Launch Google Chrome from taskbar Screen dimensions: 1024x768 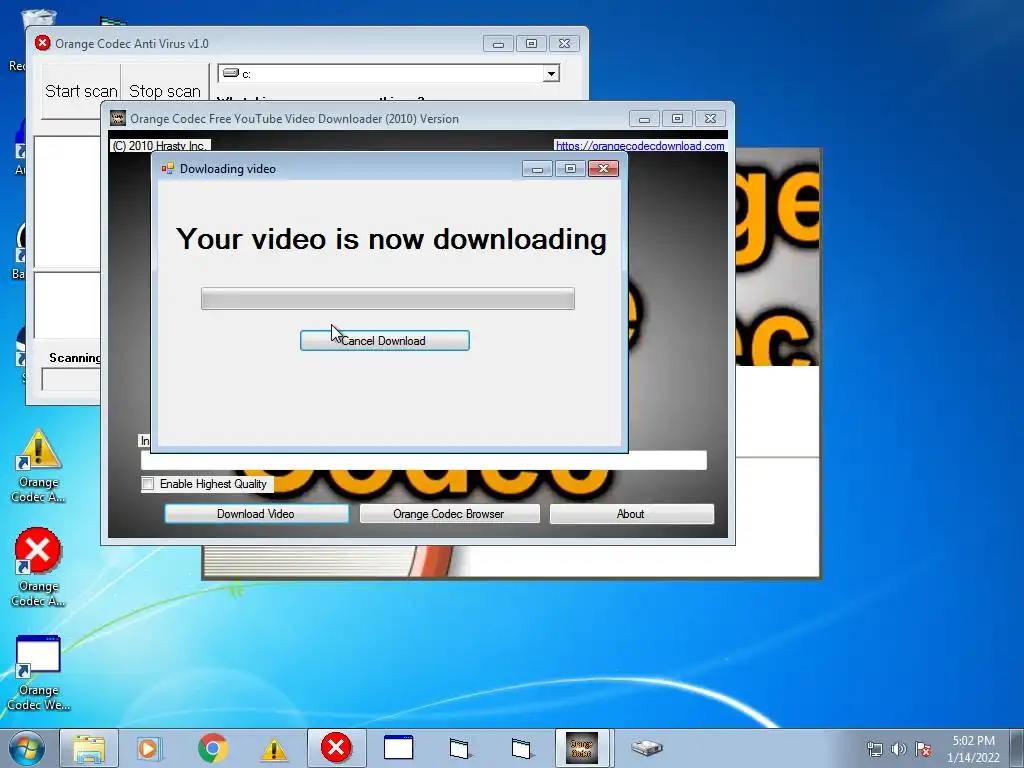click(x=212, y=748)
